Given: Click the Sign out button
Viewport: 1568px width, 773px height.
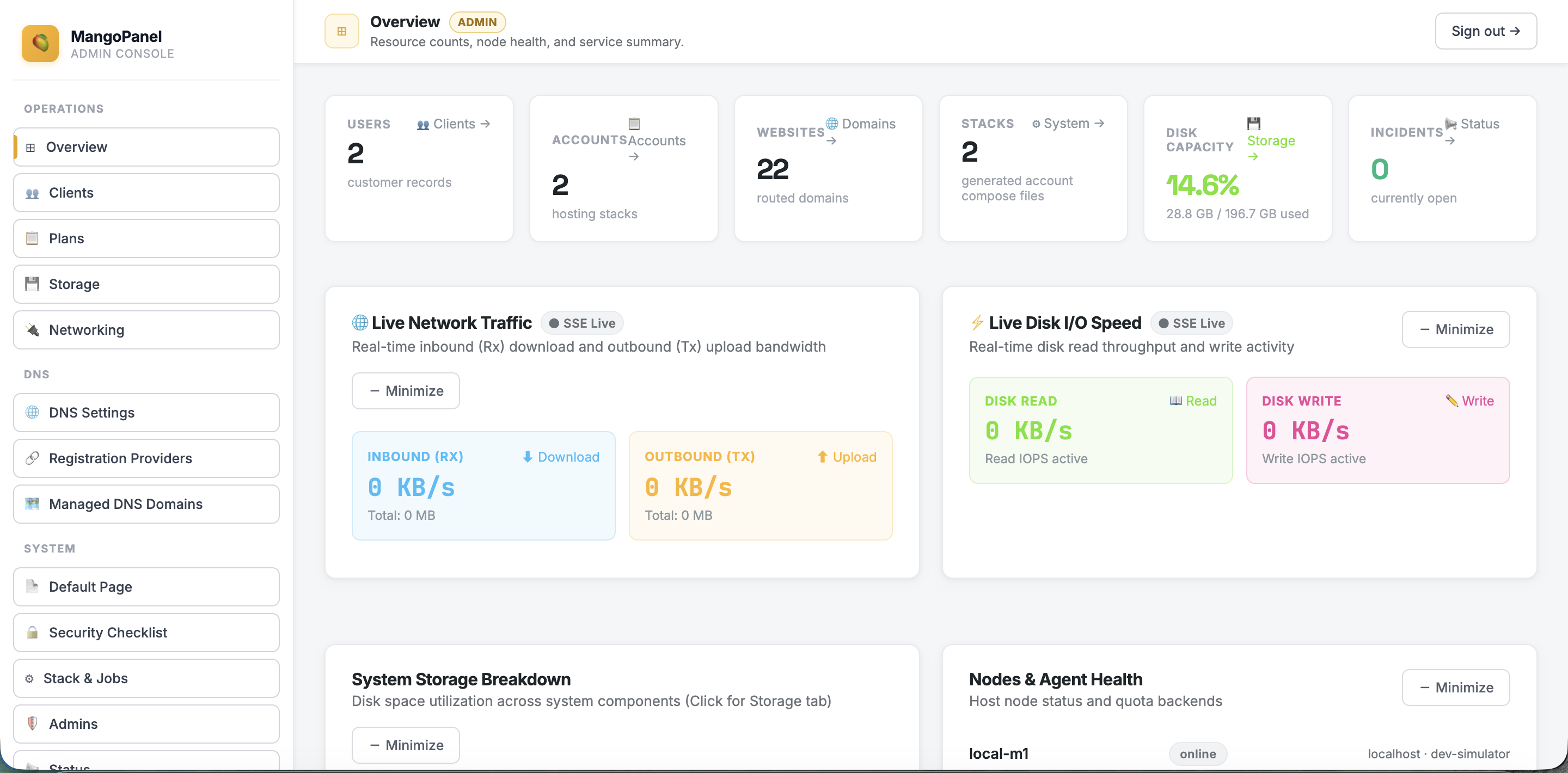Looking at the screenshot, I should pyautogui.click(x=1485, y=31).
